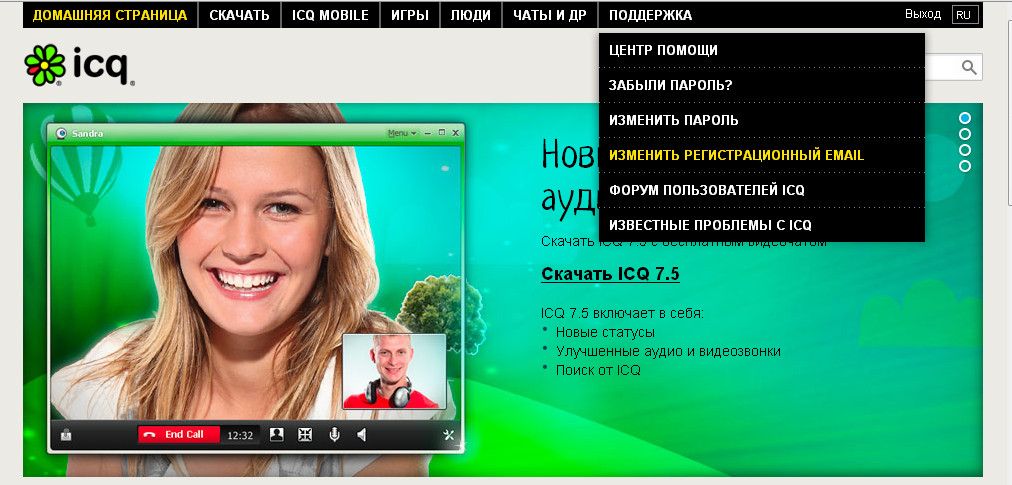This screenshot has width=1012, height=485.
Task: Select the fourth slide indicator dot
Action: (x=965, y=166)
